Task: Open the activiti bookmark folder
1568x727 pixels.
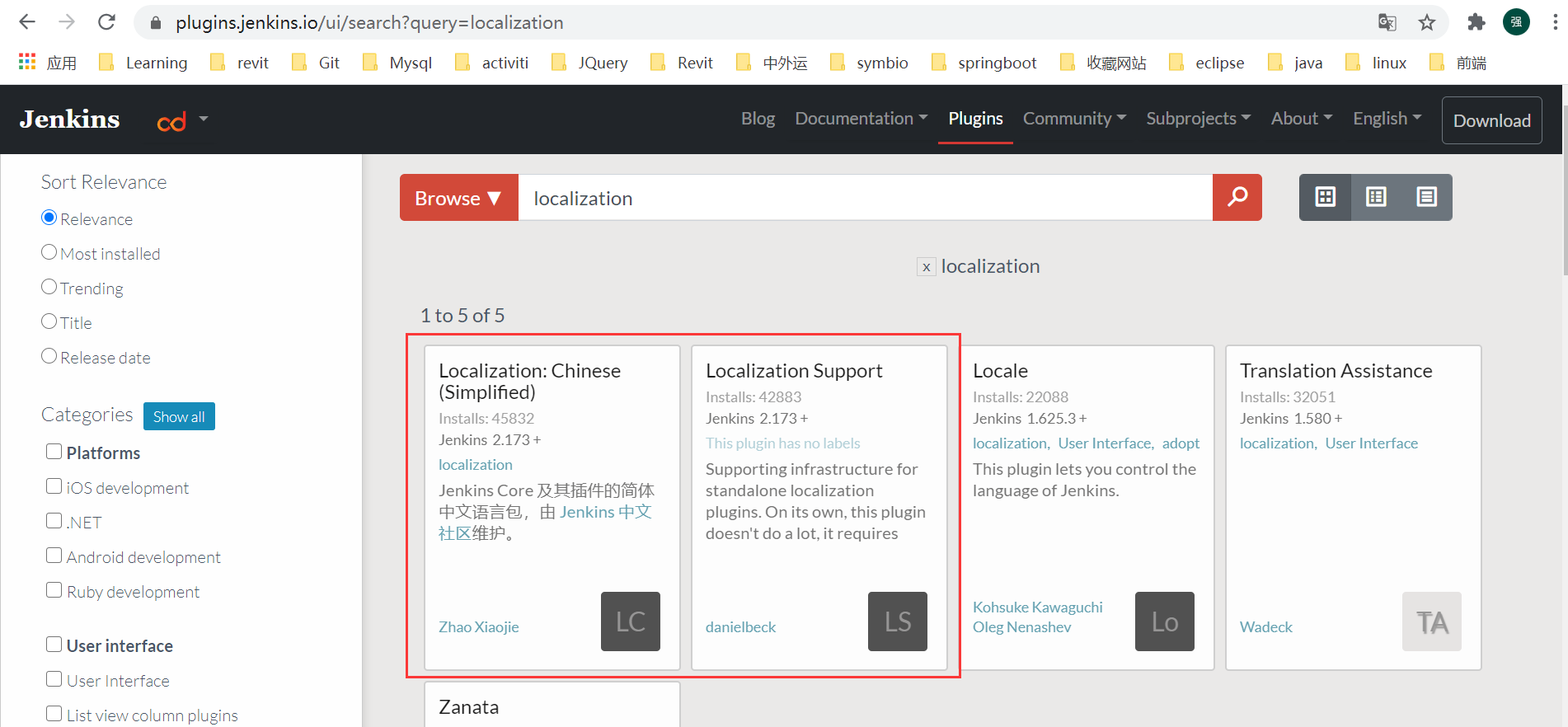Action: click(491, 63)
